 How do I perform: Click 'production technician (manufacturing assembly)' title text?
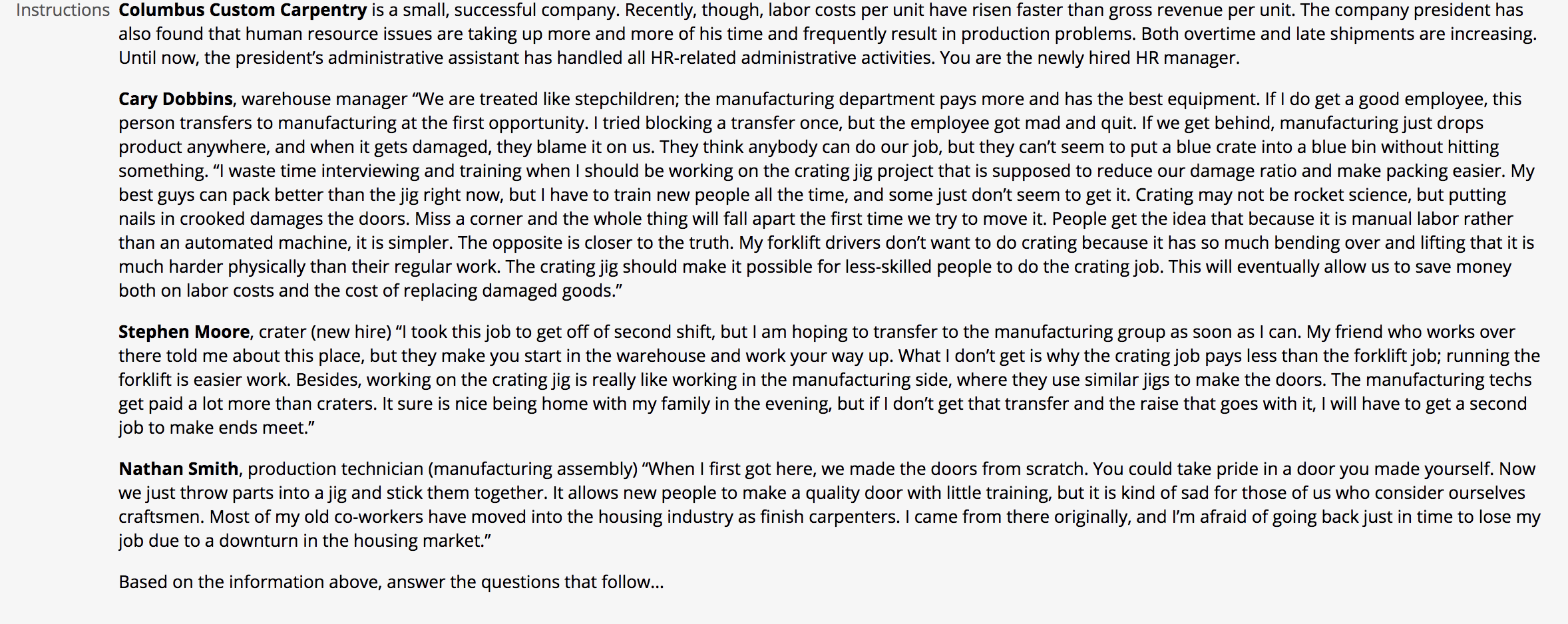[443, 469]
